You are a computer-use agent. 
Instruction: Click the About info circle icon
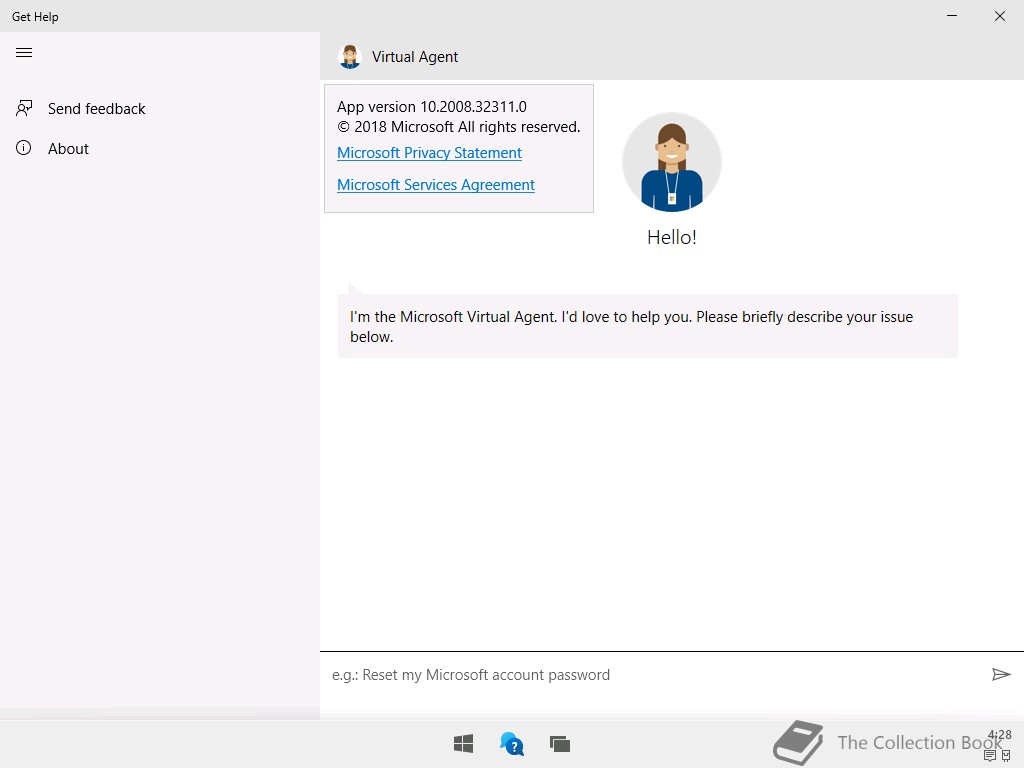24,148
